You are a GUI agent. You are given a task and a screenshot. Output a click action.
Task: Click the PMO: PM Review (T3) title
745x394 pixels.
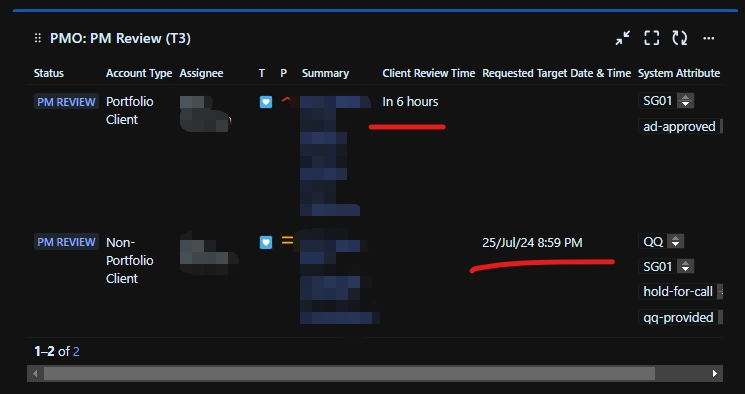(x=120, y=38)
